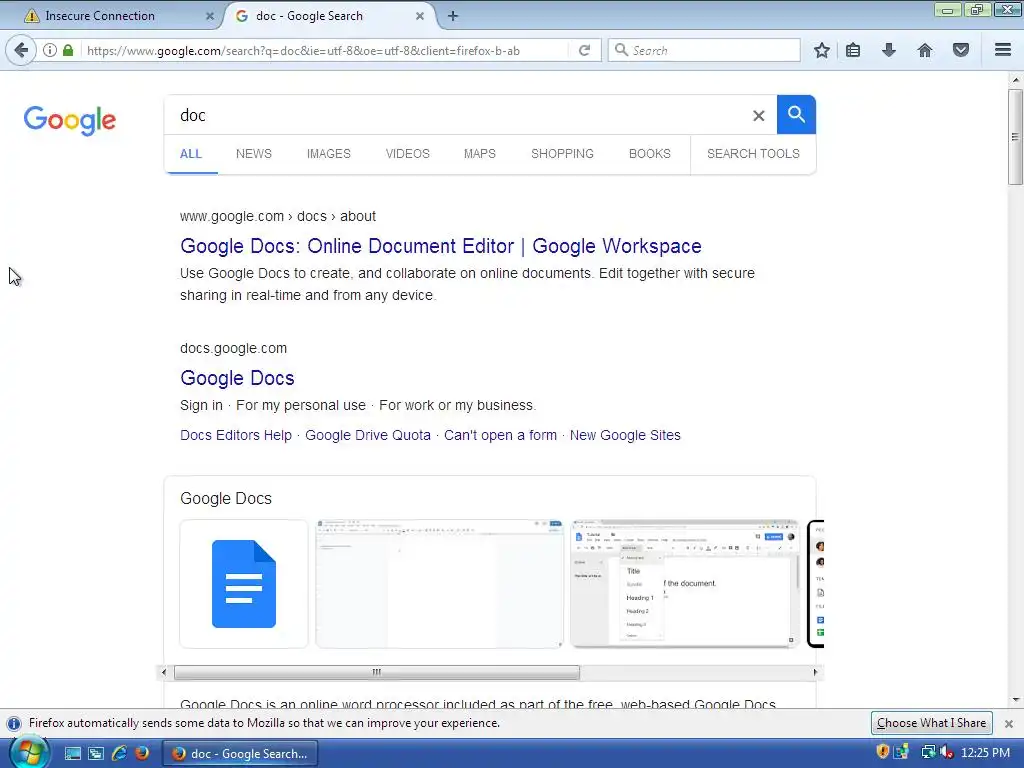This screenshot has height=768, width=1024.
Task: Click the page vertical scrollbar thumb
Action: (1015, 137)
